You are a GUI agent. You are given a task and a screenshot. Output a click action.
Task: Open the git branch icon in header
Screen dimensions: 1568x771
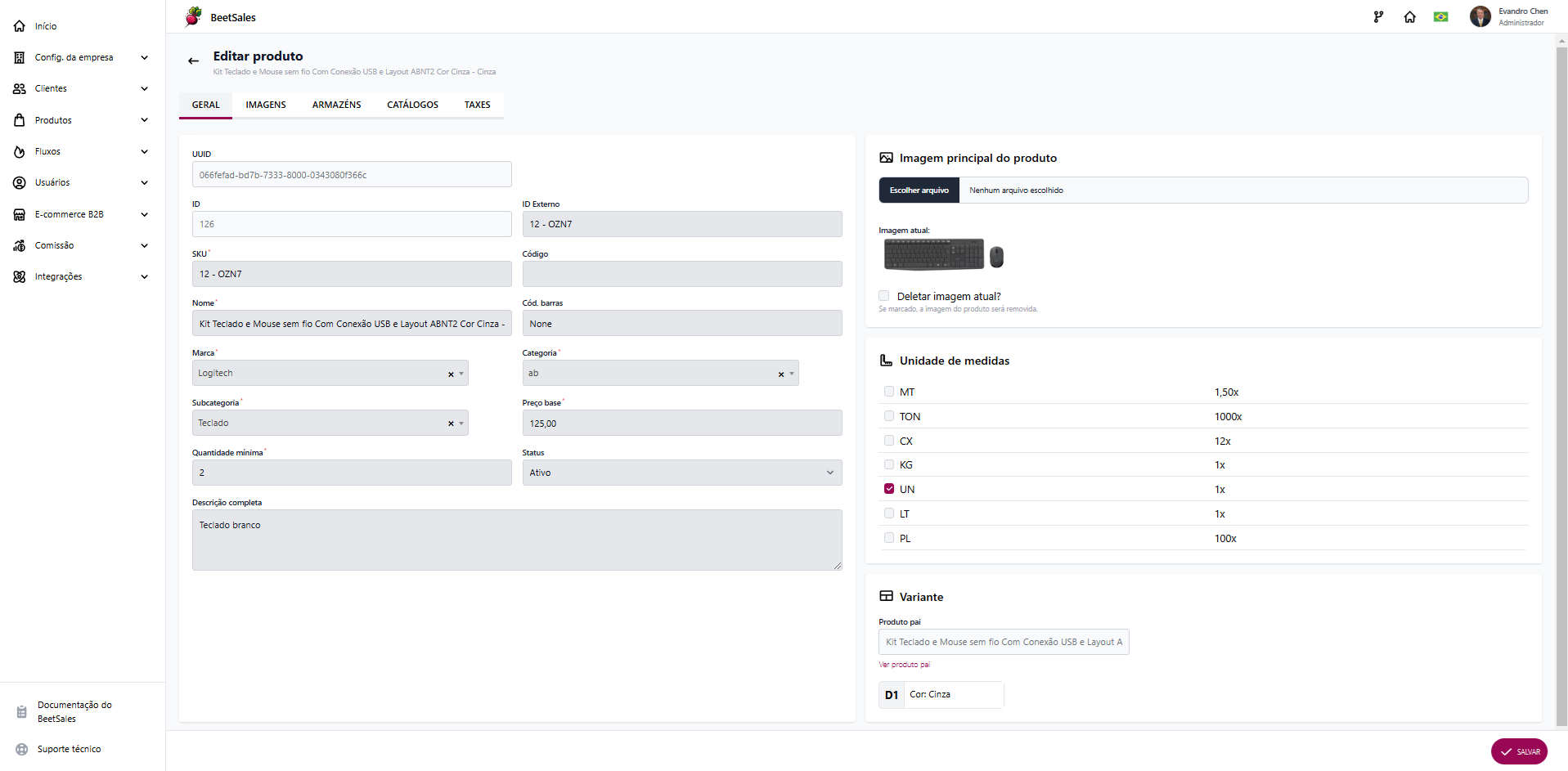tap(1378, 17)
